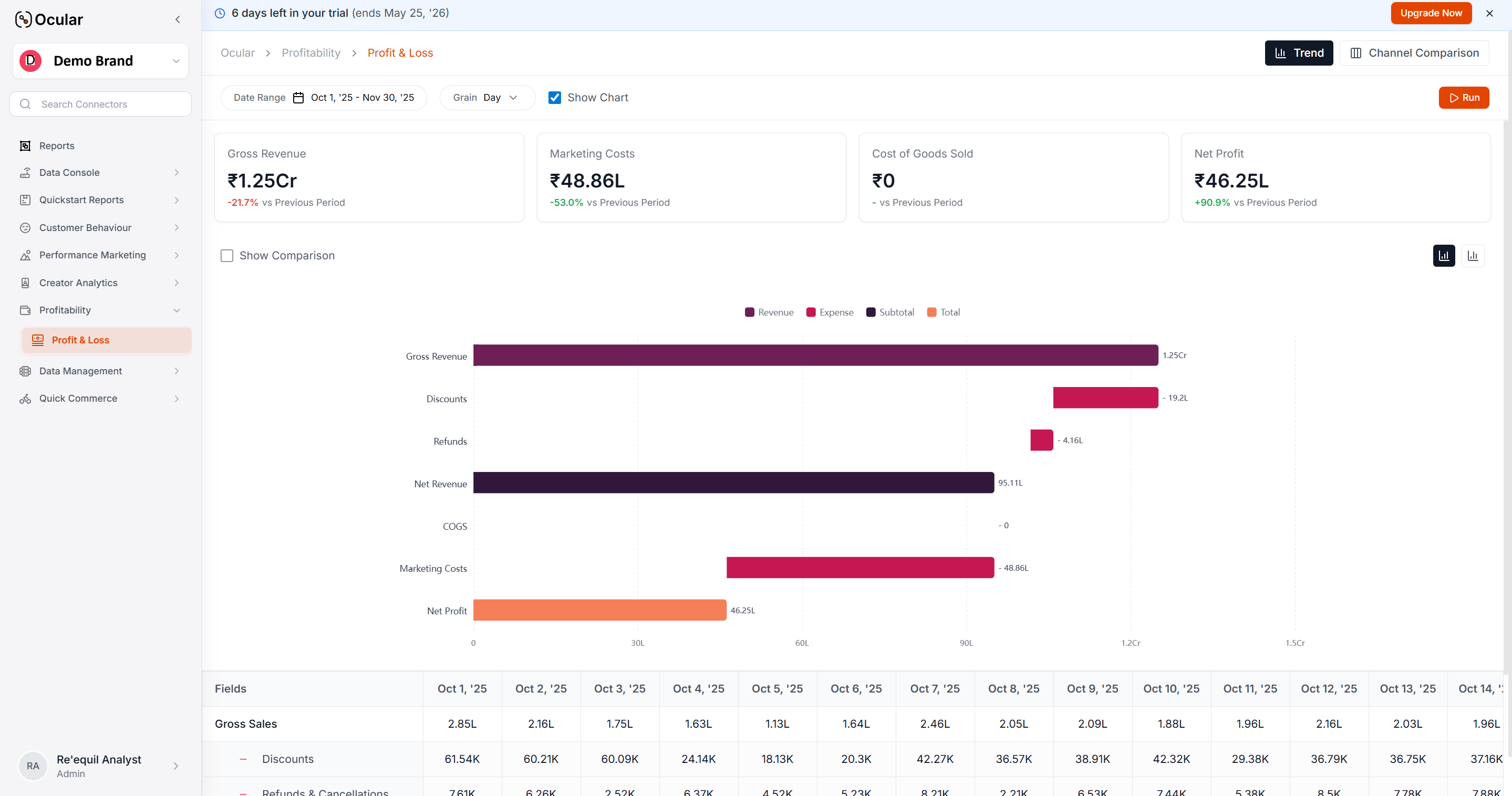Click the Profit & Loss icon

pyautogui.click(x=38, y=340)
